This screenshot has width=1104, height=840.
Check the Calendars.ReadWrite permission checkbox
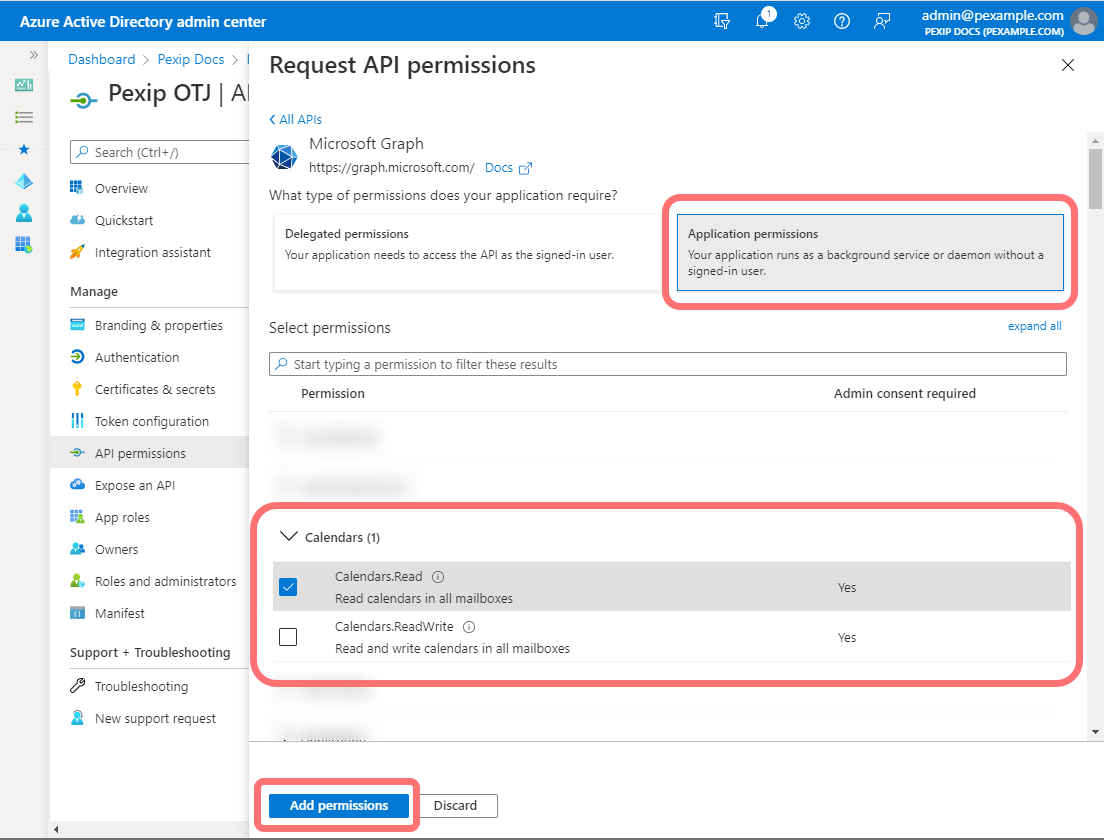[x=288, y=637]
